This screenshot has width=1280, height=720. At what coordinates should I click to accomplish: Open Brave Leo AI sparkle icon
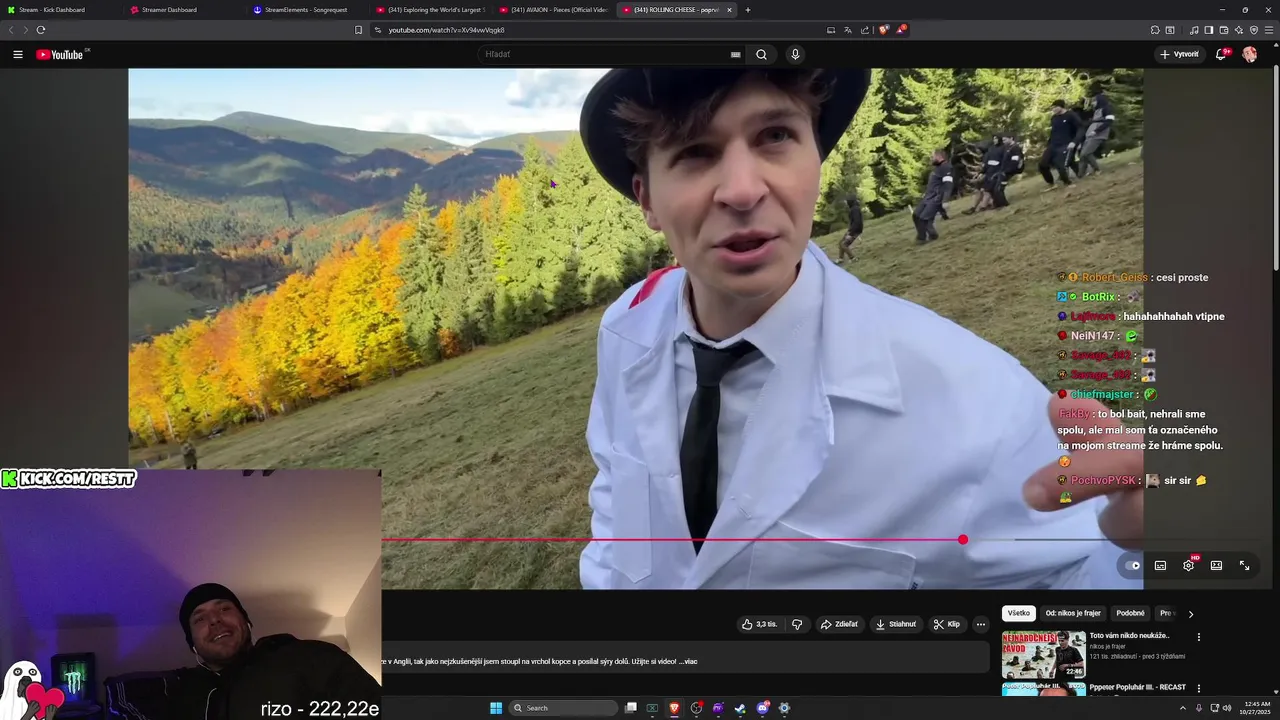click(1239, 30)
